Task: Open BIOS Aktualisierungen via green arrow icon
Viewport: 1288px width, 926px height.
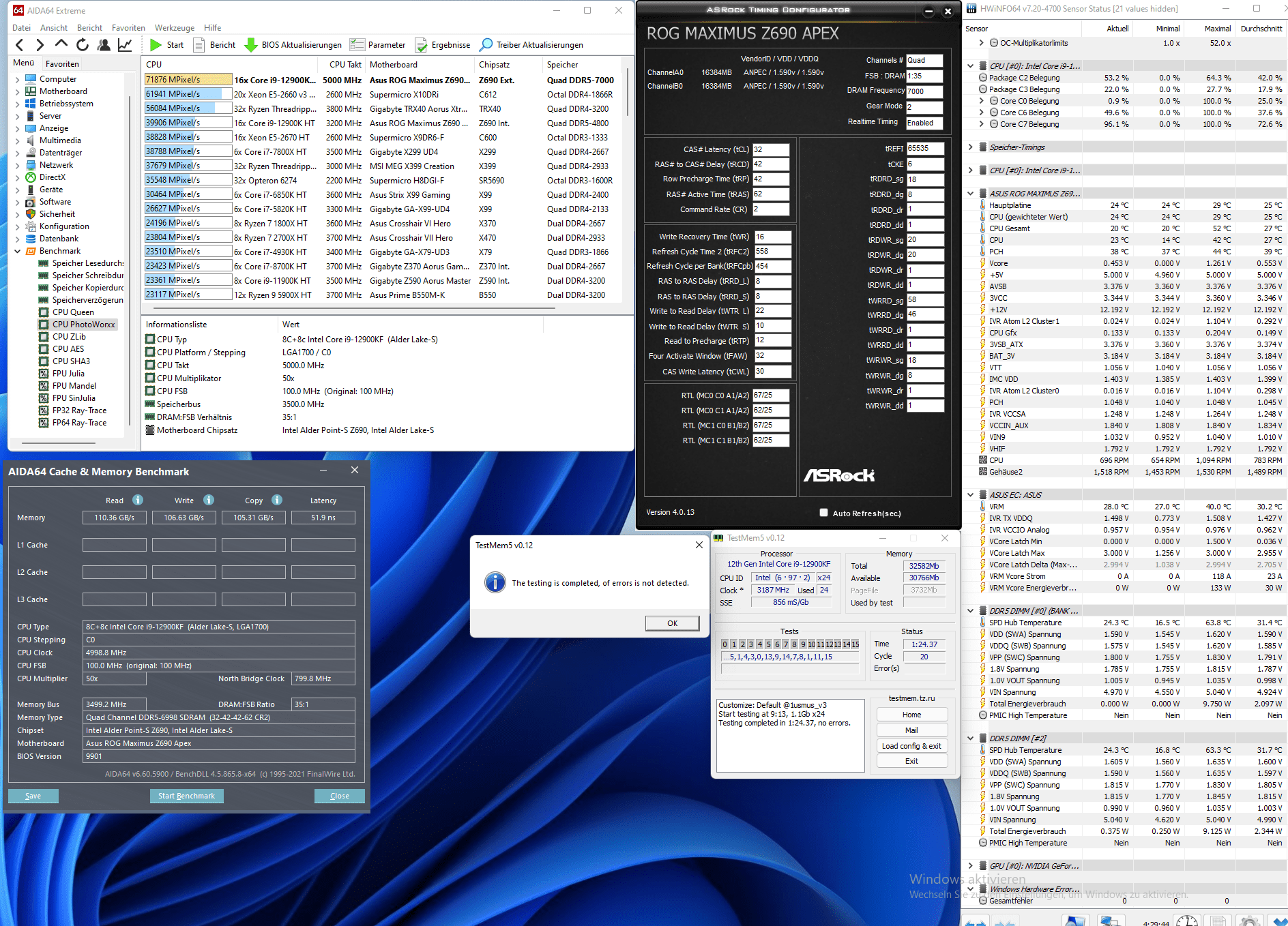Action: pyautogui.click(x=250, y=45)
